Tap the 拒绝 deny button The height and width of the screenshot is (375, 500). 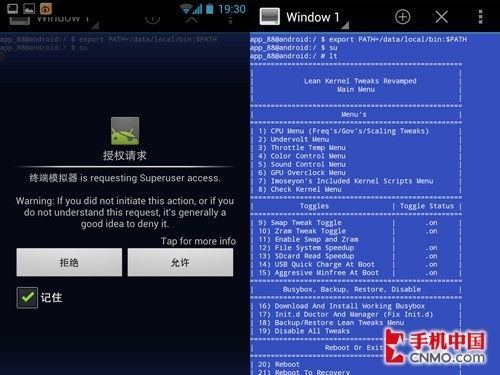click(x=69, y=262)
